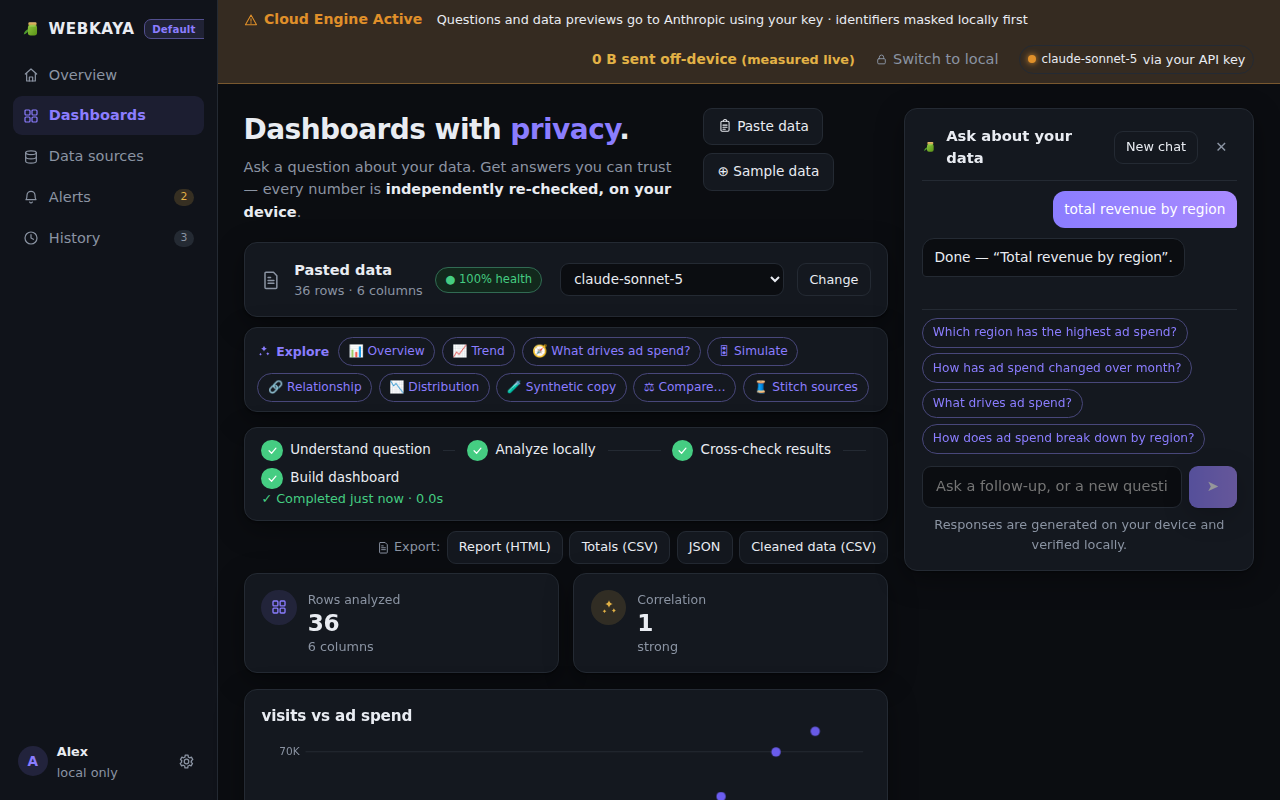
Task: Open the Overview sidebar page
Action: click(108, 75)
